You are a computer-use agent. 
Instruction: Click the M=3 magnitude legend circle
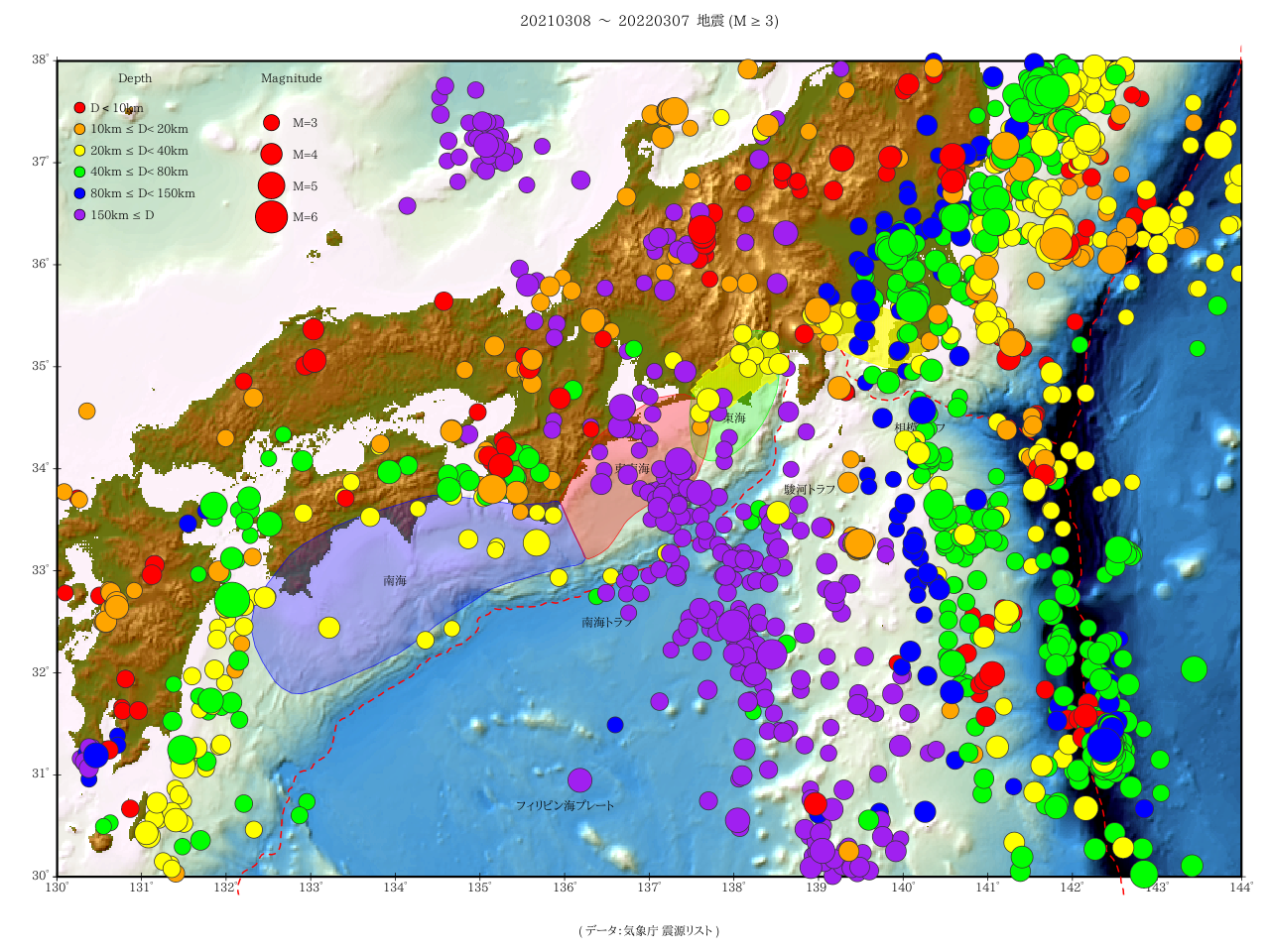[271, 123]
